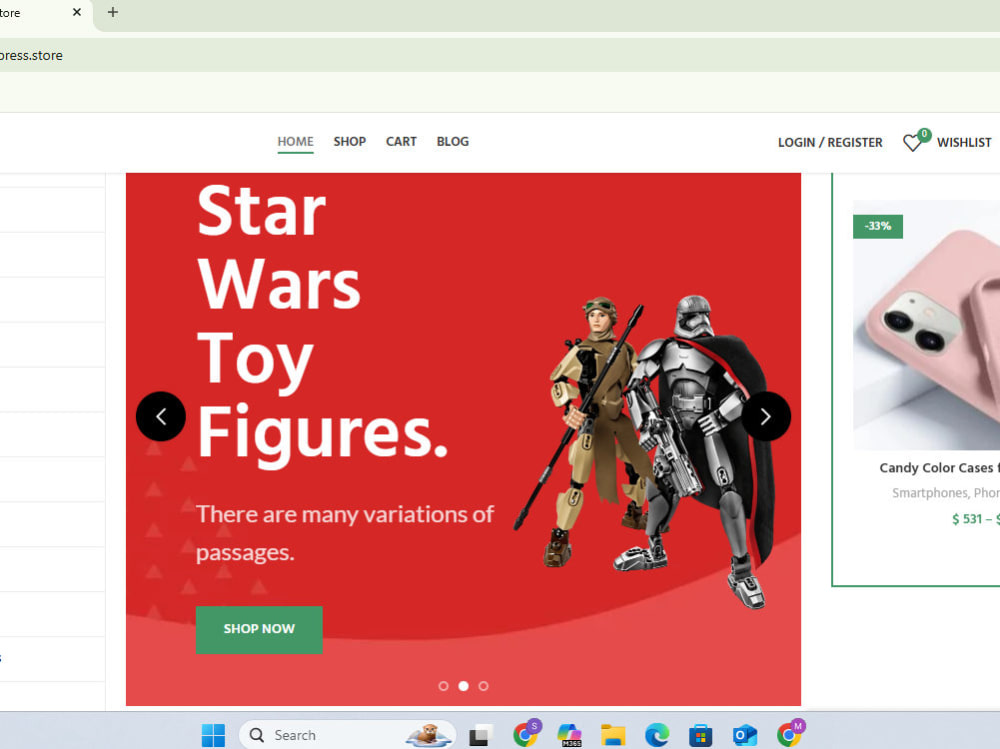Open Outlook from the taskbar

[x=744, y=735]
